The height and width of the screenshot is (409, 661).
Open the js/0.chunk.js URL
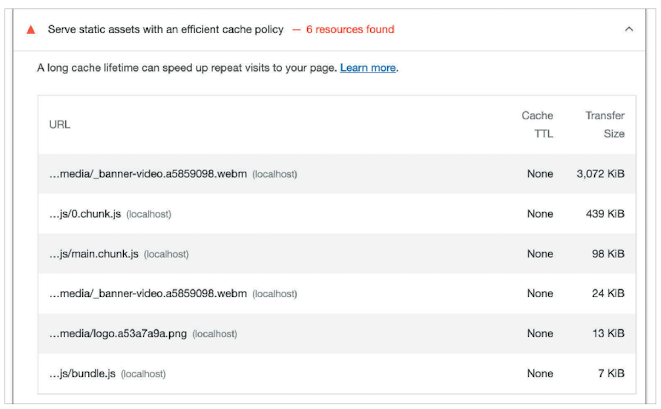pos(85,214)
